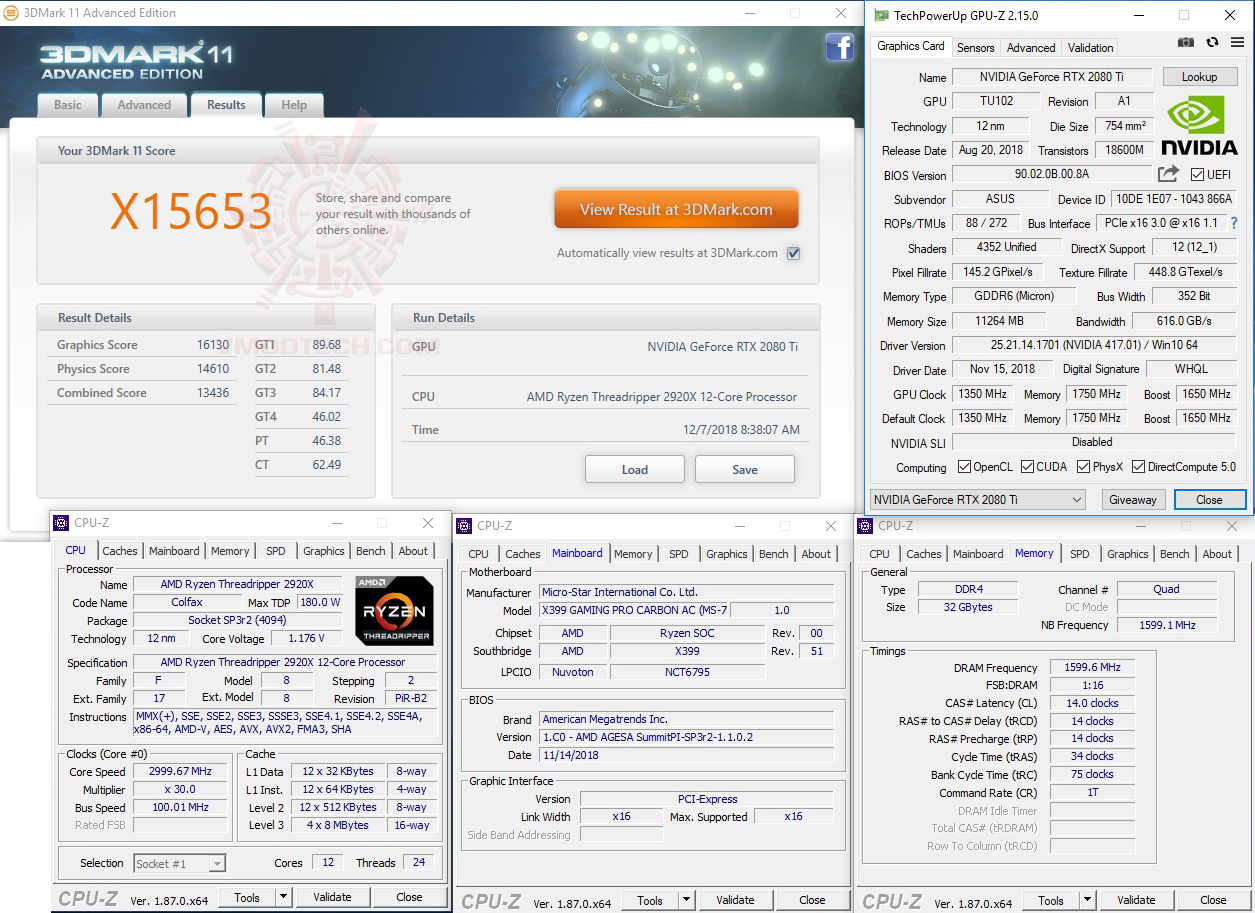Screen dimensions: 1255x913
Task: Click the GPU Name field NVIDIA GeForce RTX 2080 Ti
Action: [1052, 77]
